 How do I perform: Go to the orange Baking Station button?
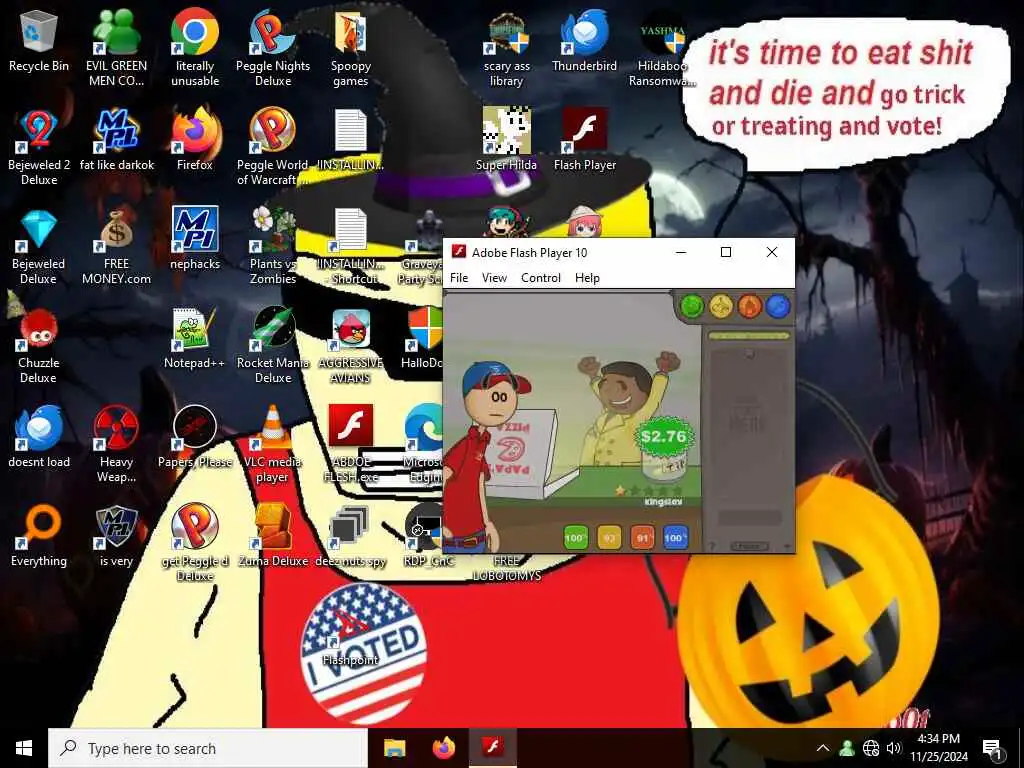tap(750, 306)
